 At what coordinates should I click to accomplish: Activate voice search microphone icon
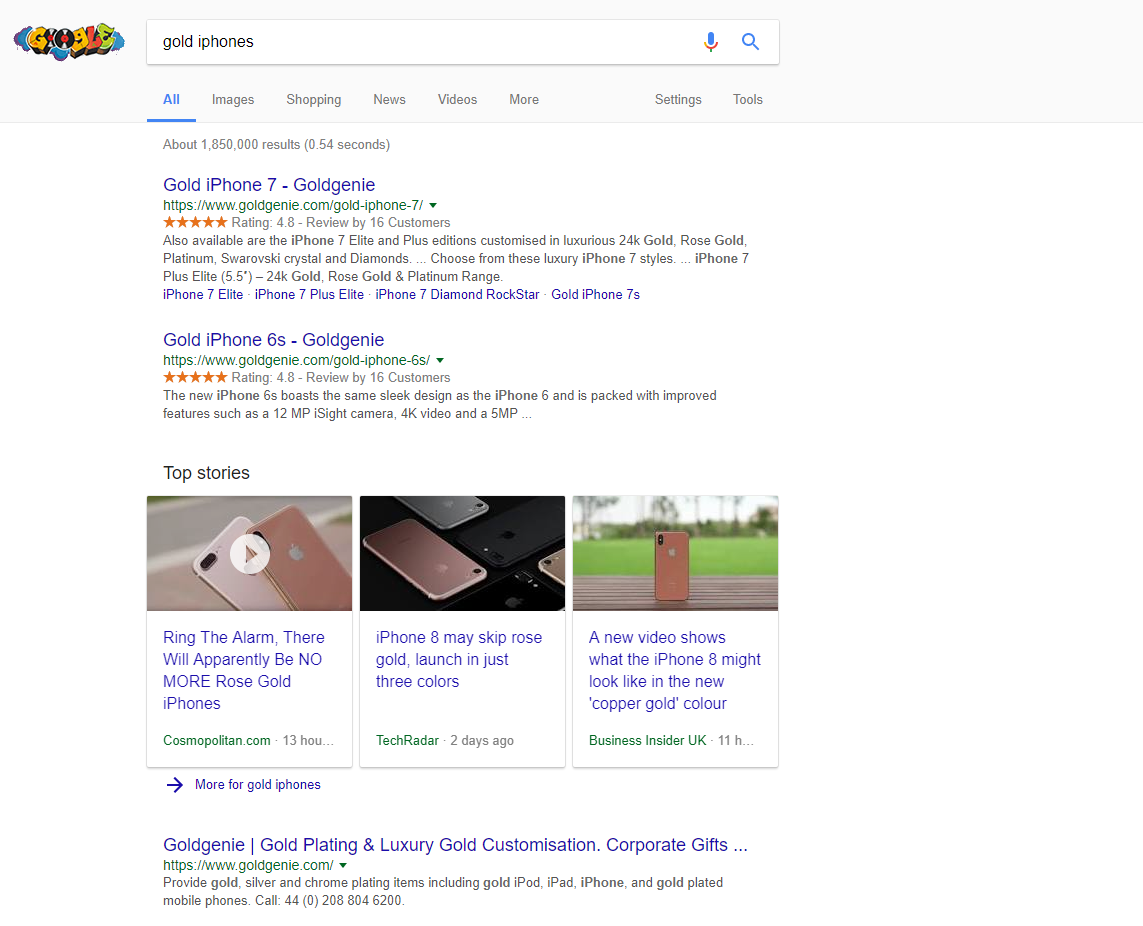point(711,42)
